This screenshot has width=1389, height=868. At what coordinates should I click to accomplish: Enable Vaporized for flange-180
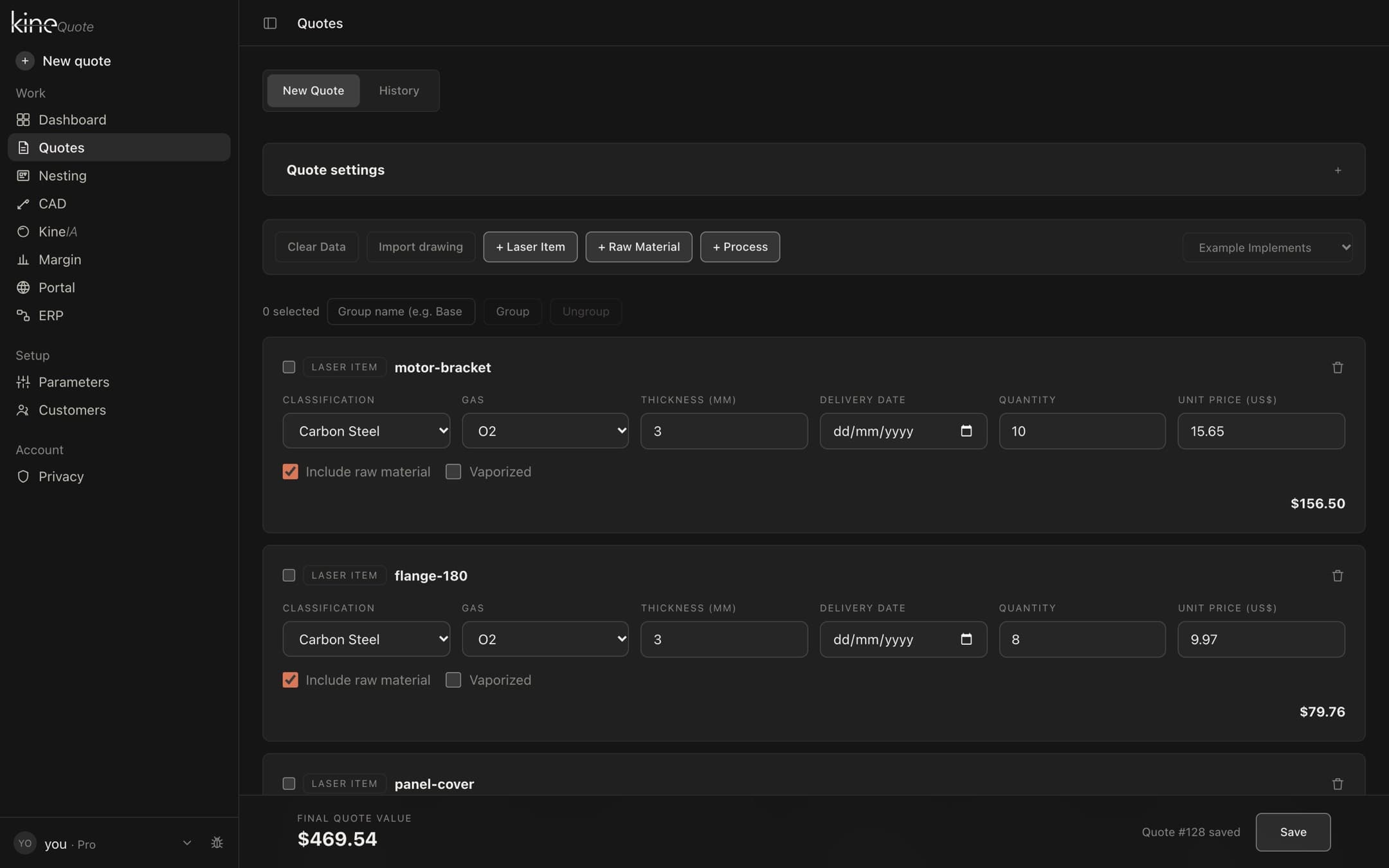pos(453,680)
